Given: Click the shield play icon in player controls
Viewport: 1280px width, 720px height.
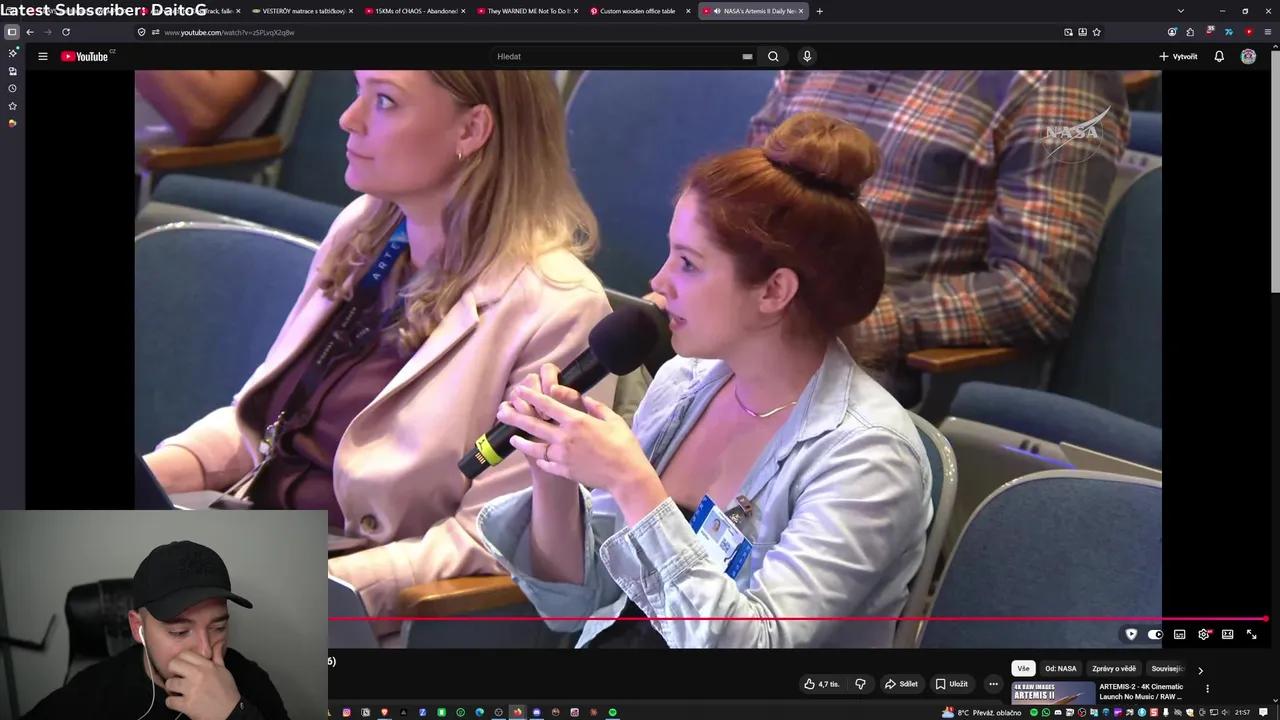Looking at the screenshot, I should coord(1131,634).
